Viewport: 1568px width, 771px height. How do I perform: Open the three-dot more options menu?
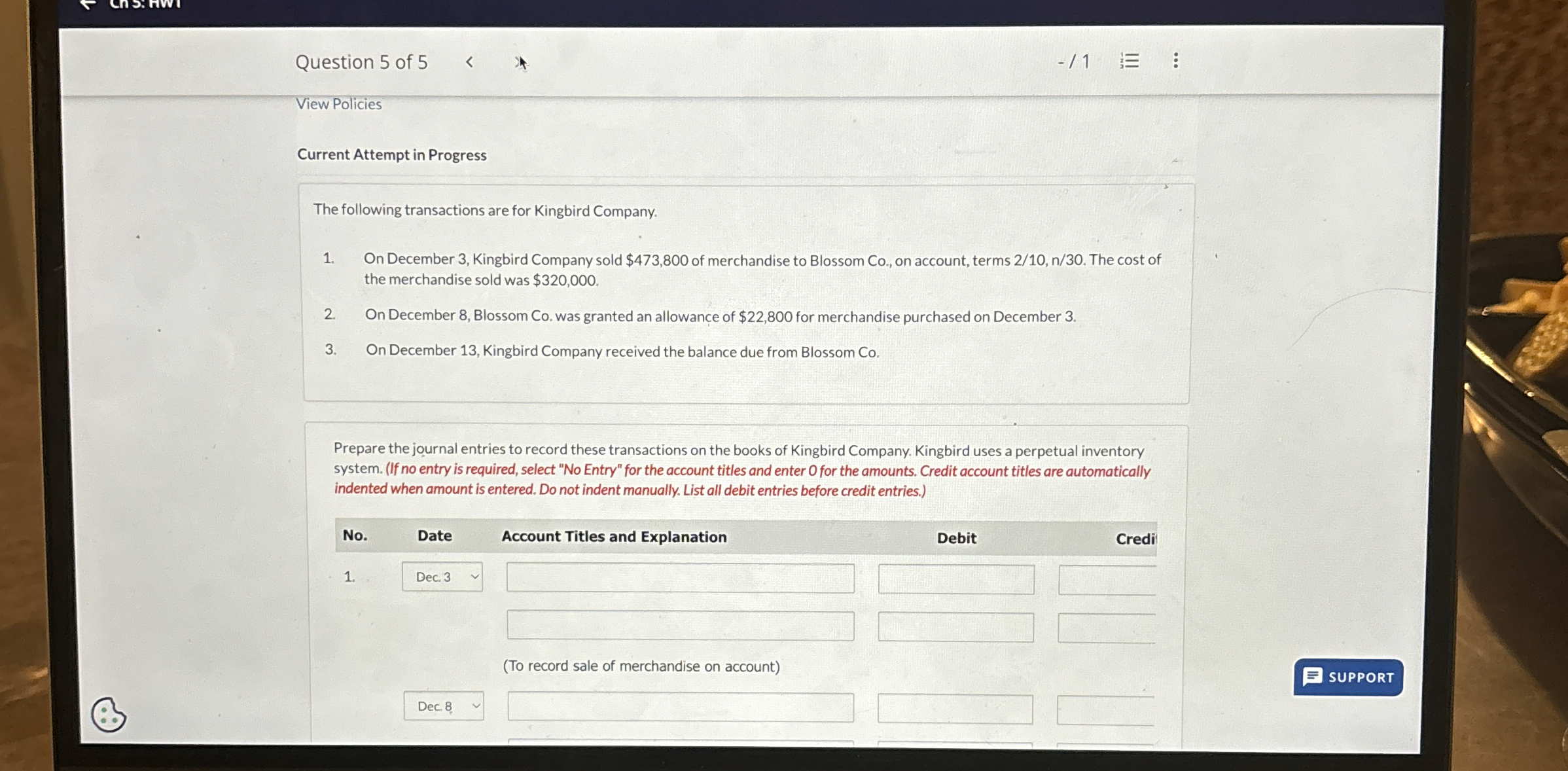point(1175,61)
